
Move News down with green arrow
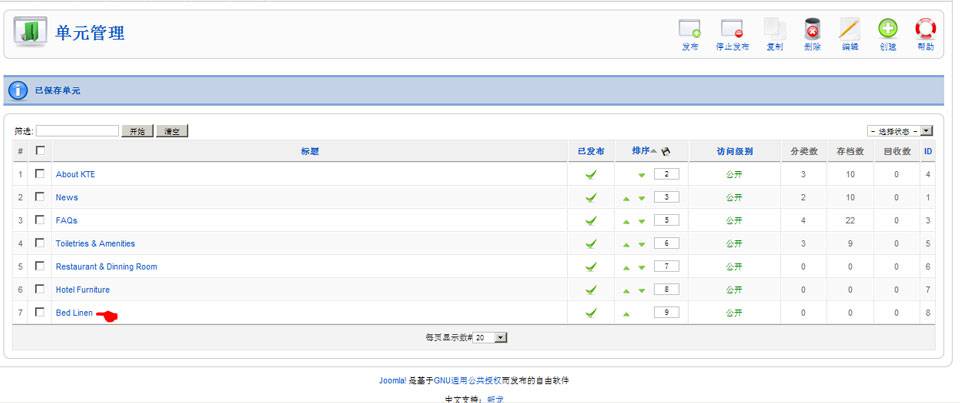[x=642, y=198]
